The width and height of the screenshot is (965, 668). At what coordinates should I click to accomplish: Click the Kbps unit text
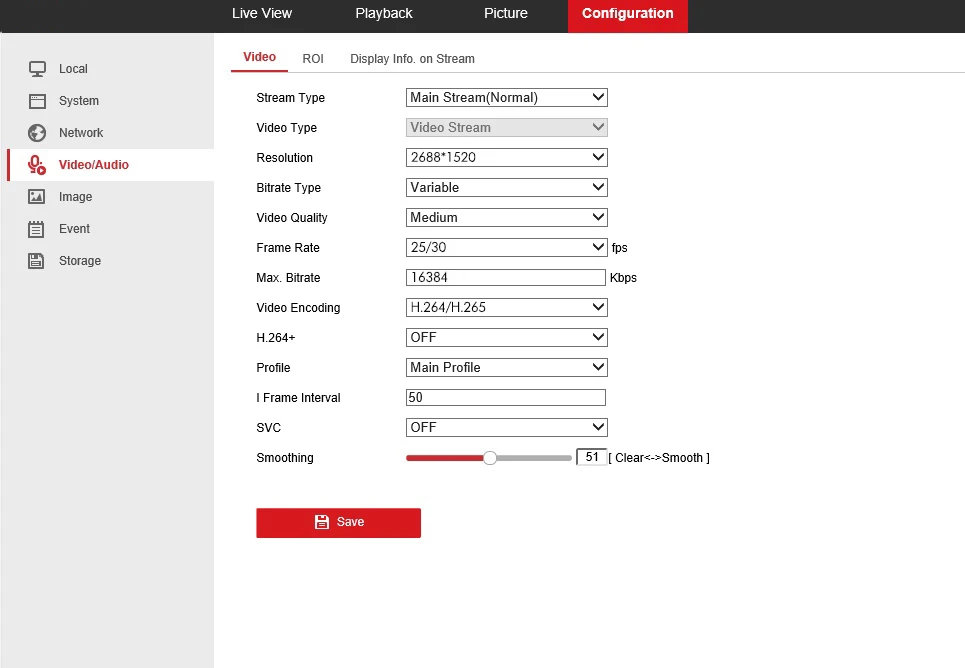point(623,278)
